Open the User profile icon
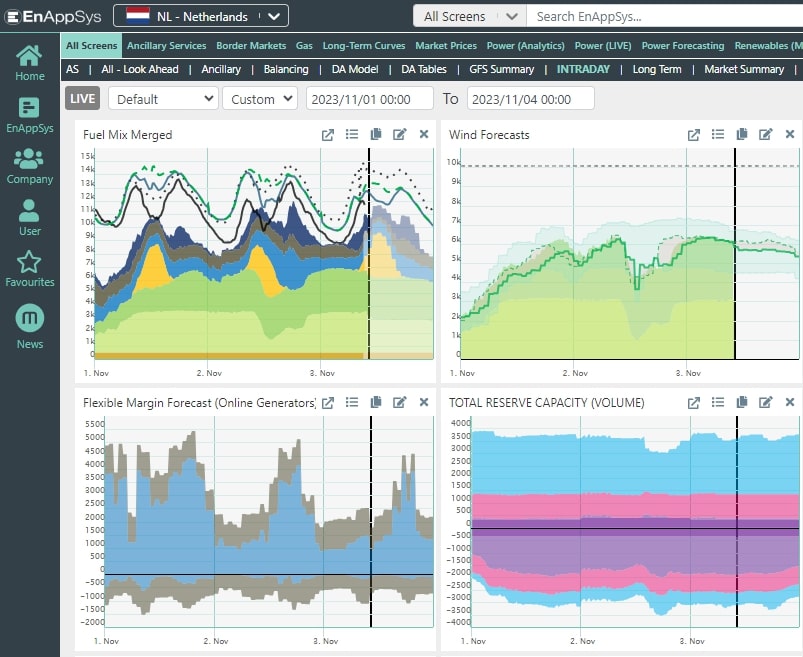 pos(29,213)
